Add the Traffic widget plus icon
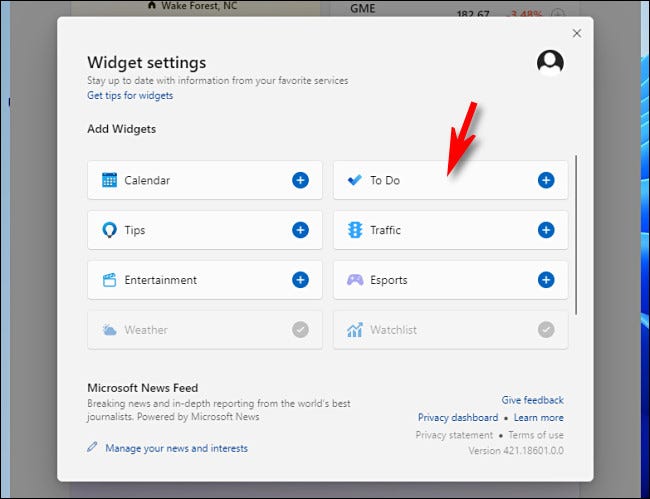 coord(546,230)
